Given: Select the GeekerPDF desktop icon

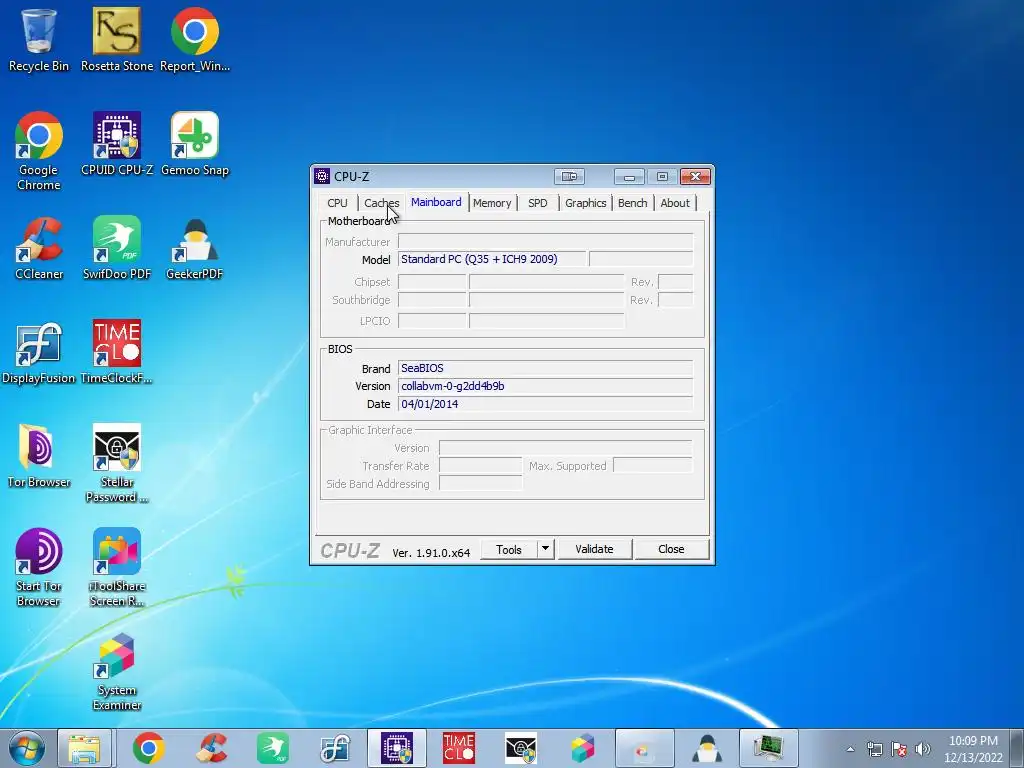Looking at the screenshot, I should pyautogui.click(x=195, y=248).
